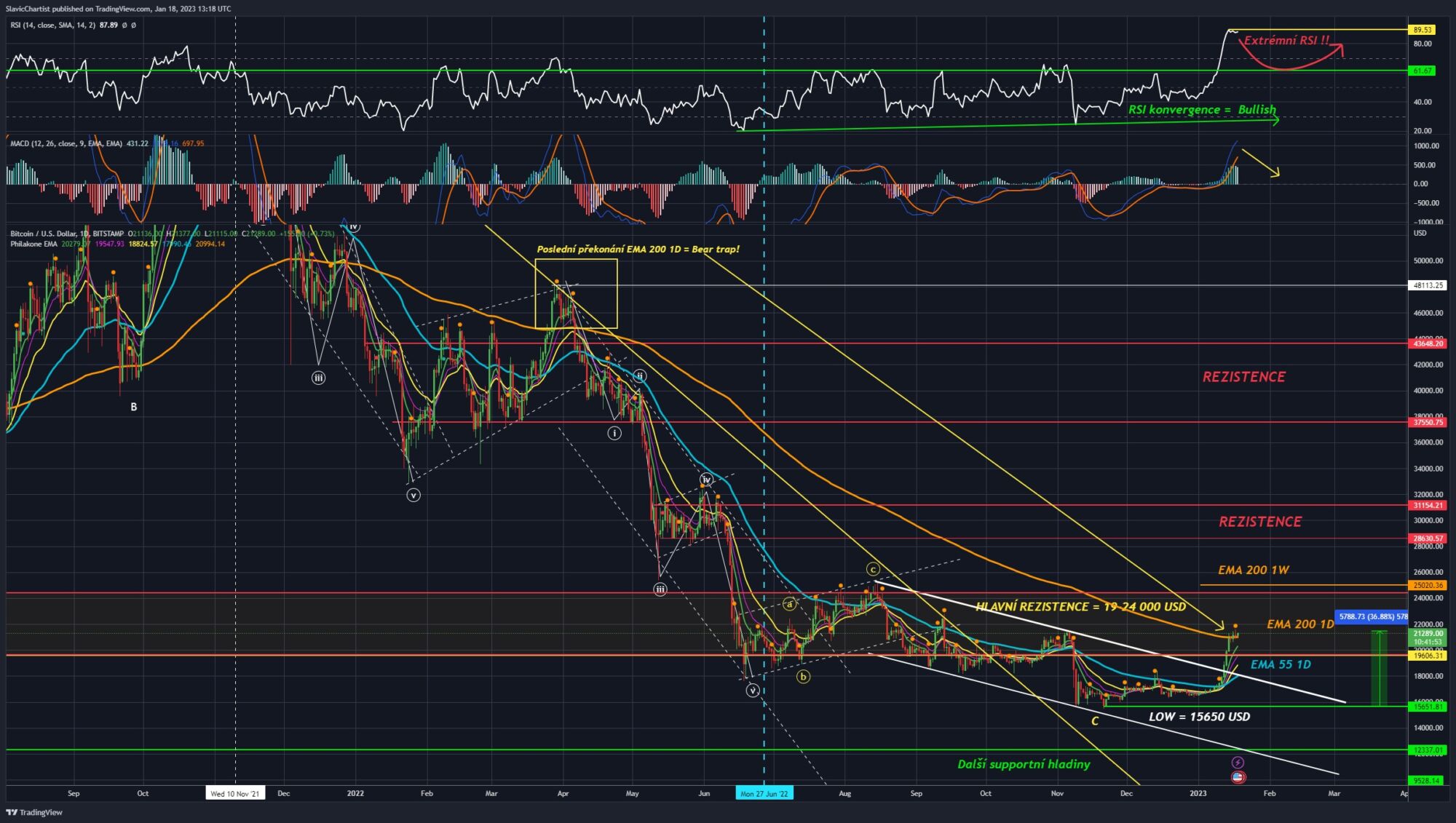Select the yellow circled b wave label
Image resolution: width=1456 pixels, height=823 pixels.
click(x=803, y=677)
